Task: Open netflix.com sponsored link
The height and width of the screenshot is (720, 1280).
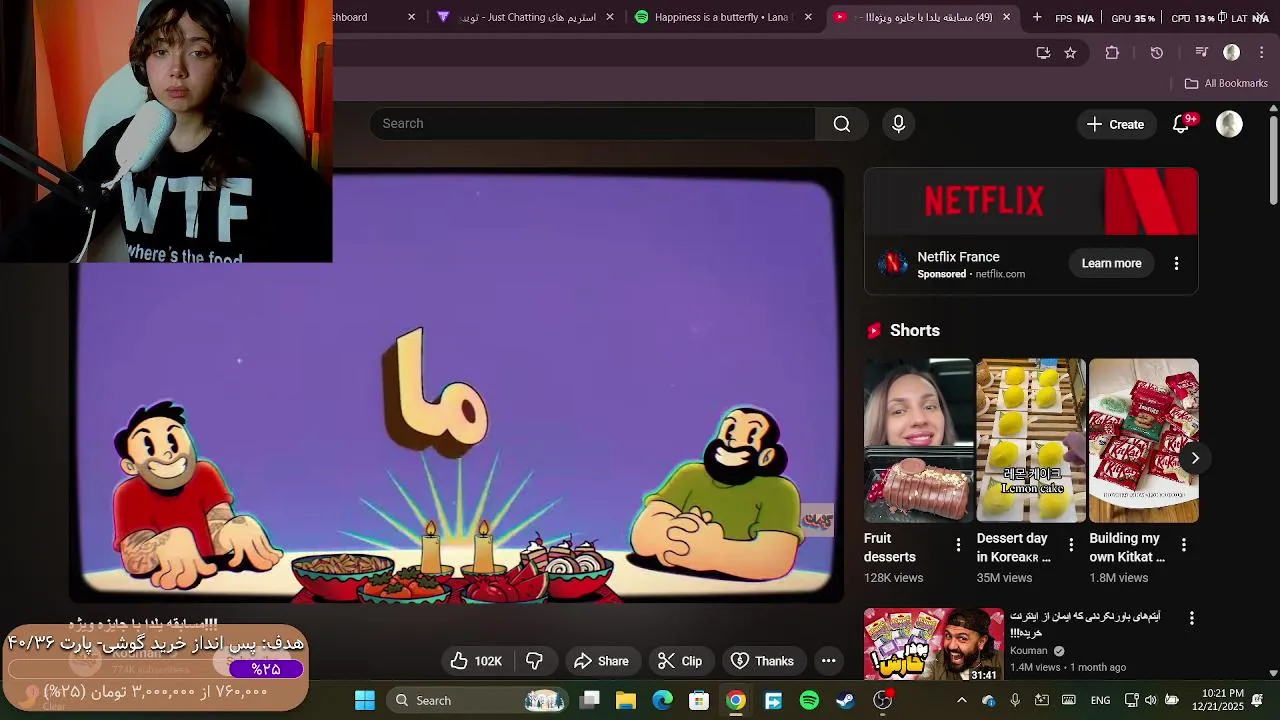Action: (1000, 274)
